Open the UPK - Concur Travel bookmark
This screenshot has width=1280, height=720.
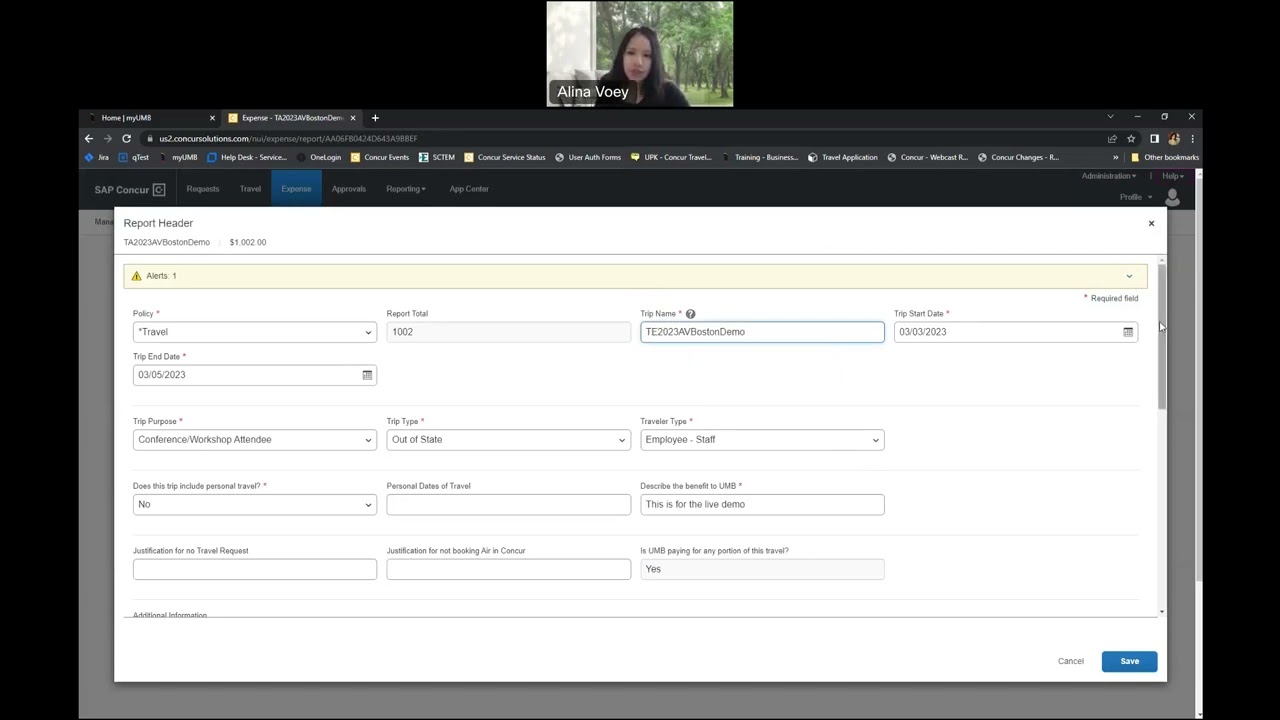pos(671,157)
